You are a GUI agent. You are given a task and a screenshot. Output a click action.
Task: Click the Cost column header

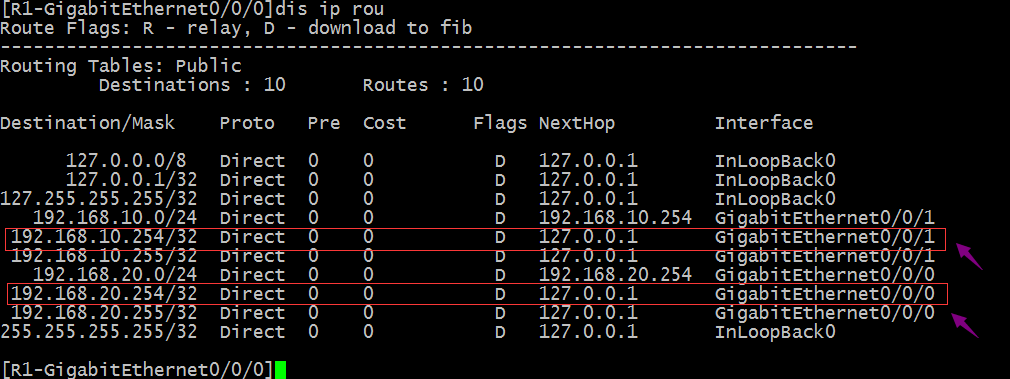coord(385,123)
